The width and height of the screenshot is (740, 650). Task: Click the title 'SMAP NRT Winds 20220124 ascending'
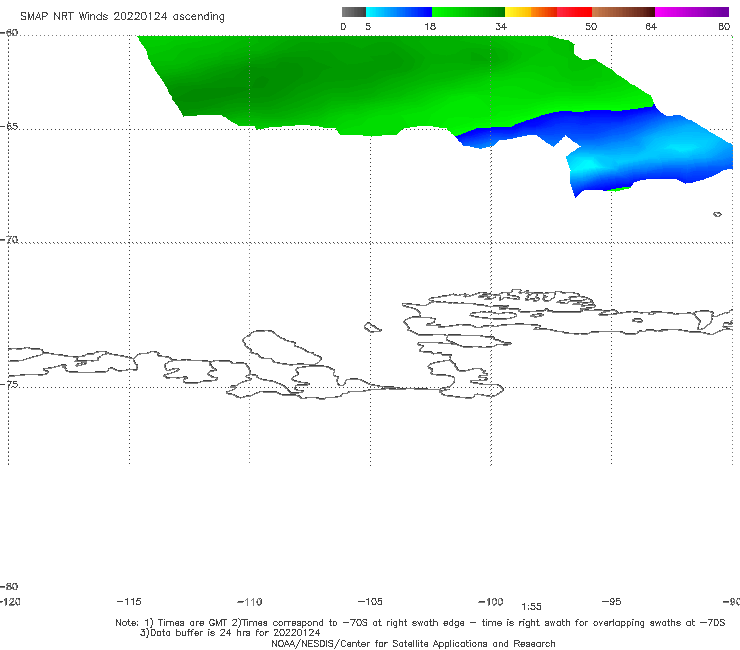point(122,17)
